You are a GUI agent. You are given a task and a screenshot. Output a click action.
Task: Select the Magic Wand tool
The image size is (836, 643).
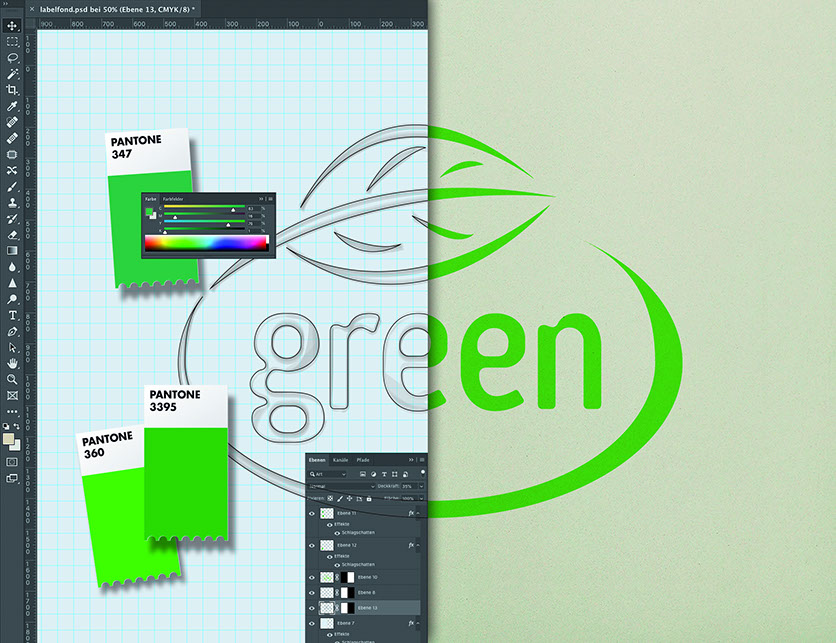13,74
